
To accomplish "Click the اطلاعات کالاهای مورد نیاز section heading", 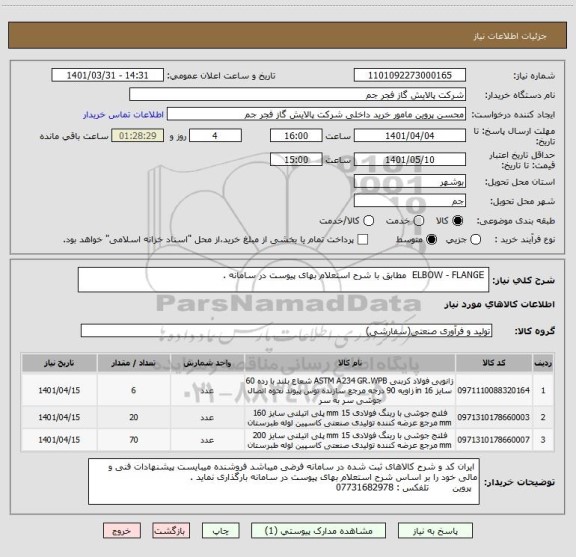I will point(500,305).
